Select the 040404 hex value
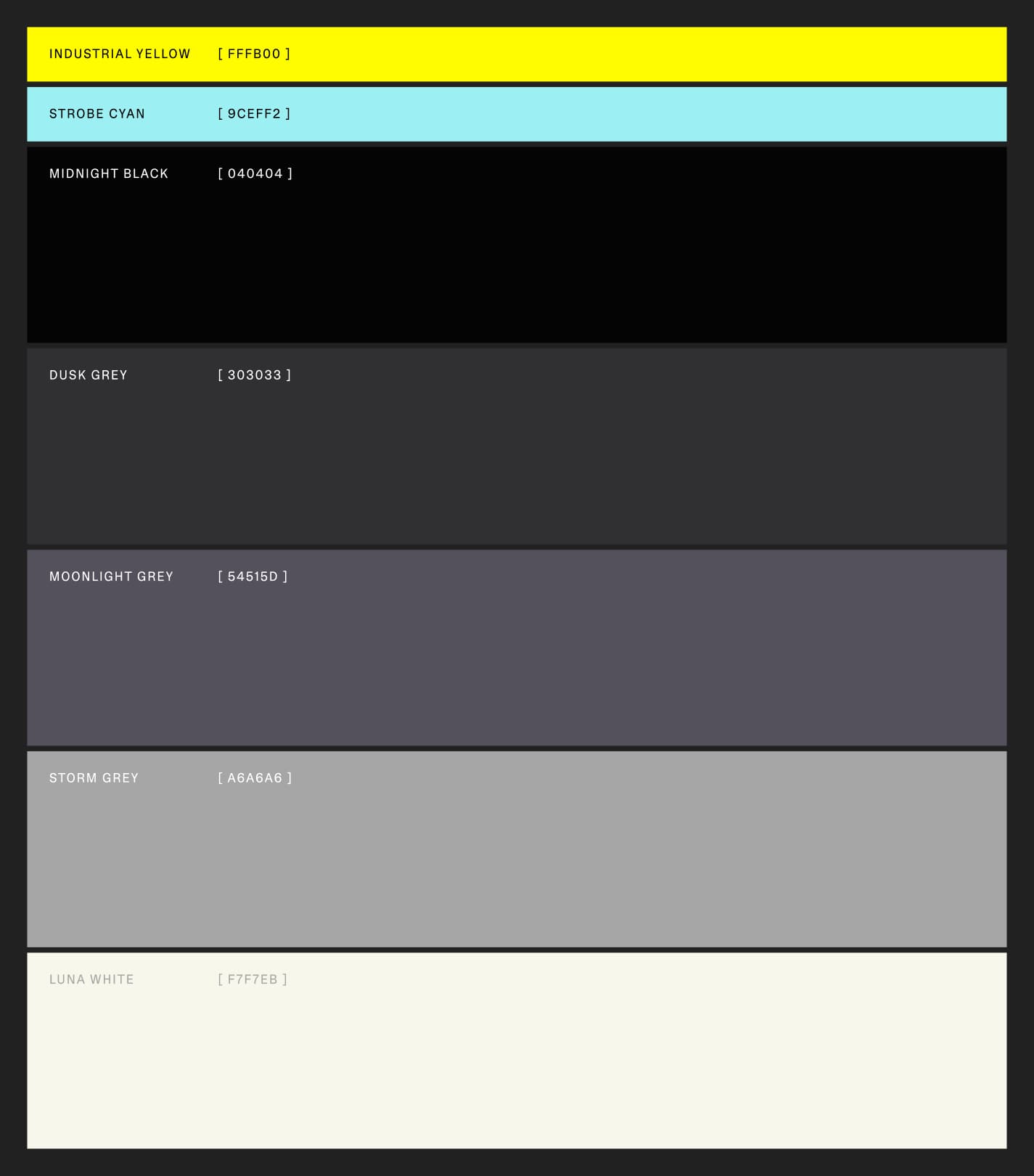This screenshot has width=1034, height=1176. coord(255,173)
